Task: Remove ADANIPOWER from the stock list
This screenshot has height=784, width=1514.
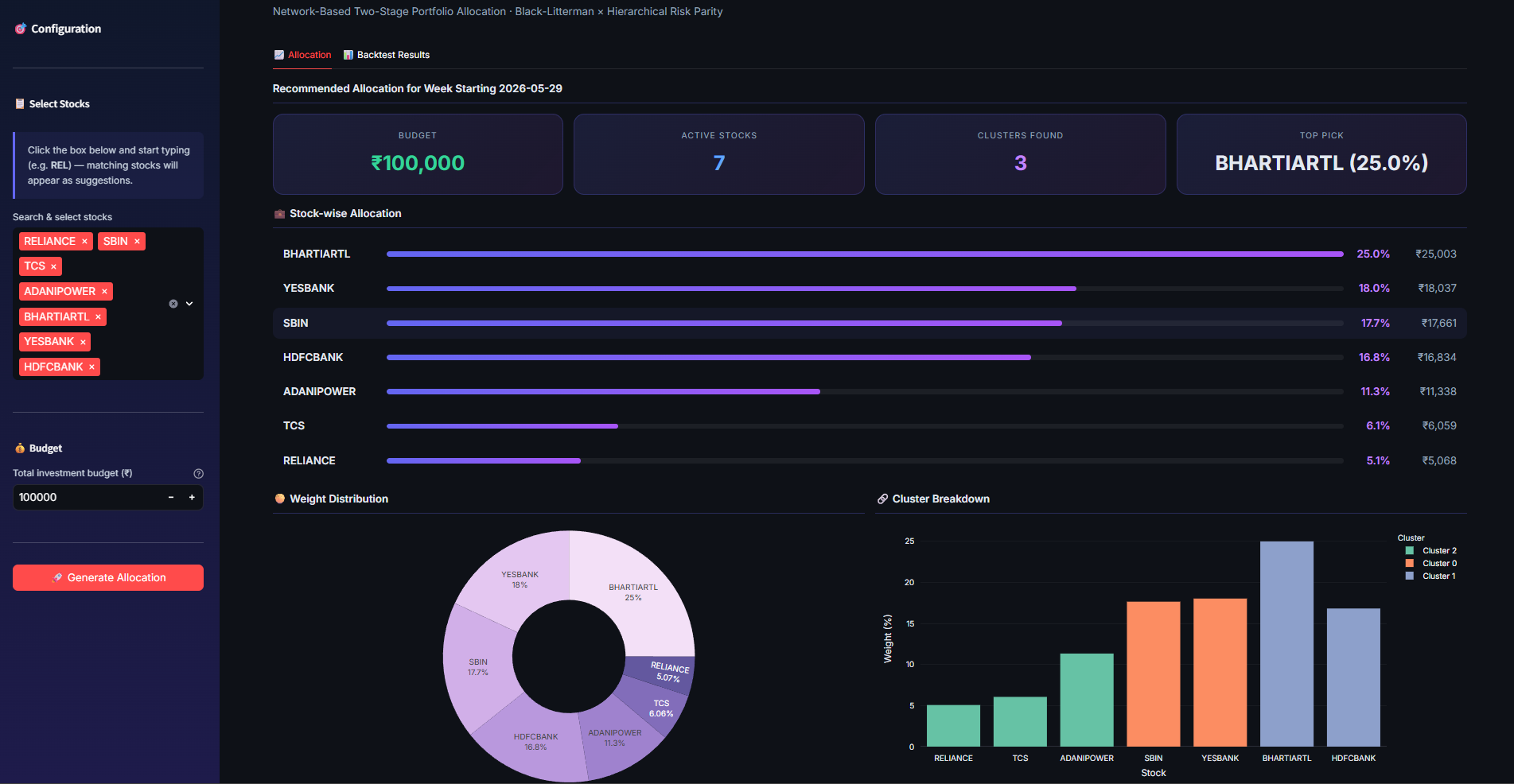Action: pyautogui.click(x=104, y=292)
